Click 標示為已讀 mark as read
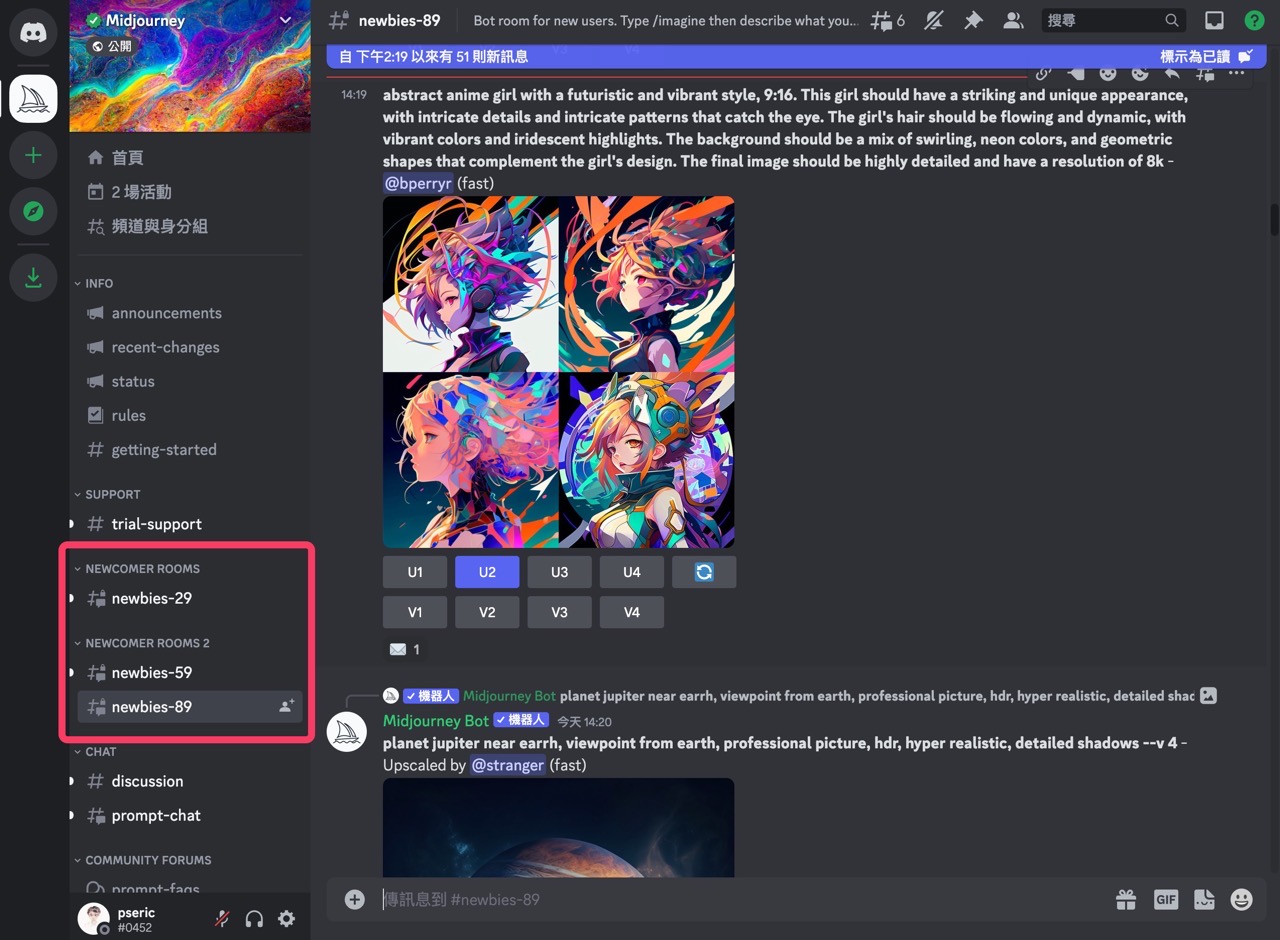This screenshot has height=940, width=1280. (1206, 57)
